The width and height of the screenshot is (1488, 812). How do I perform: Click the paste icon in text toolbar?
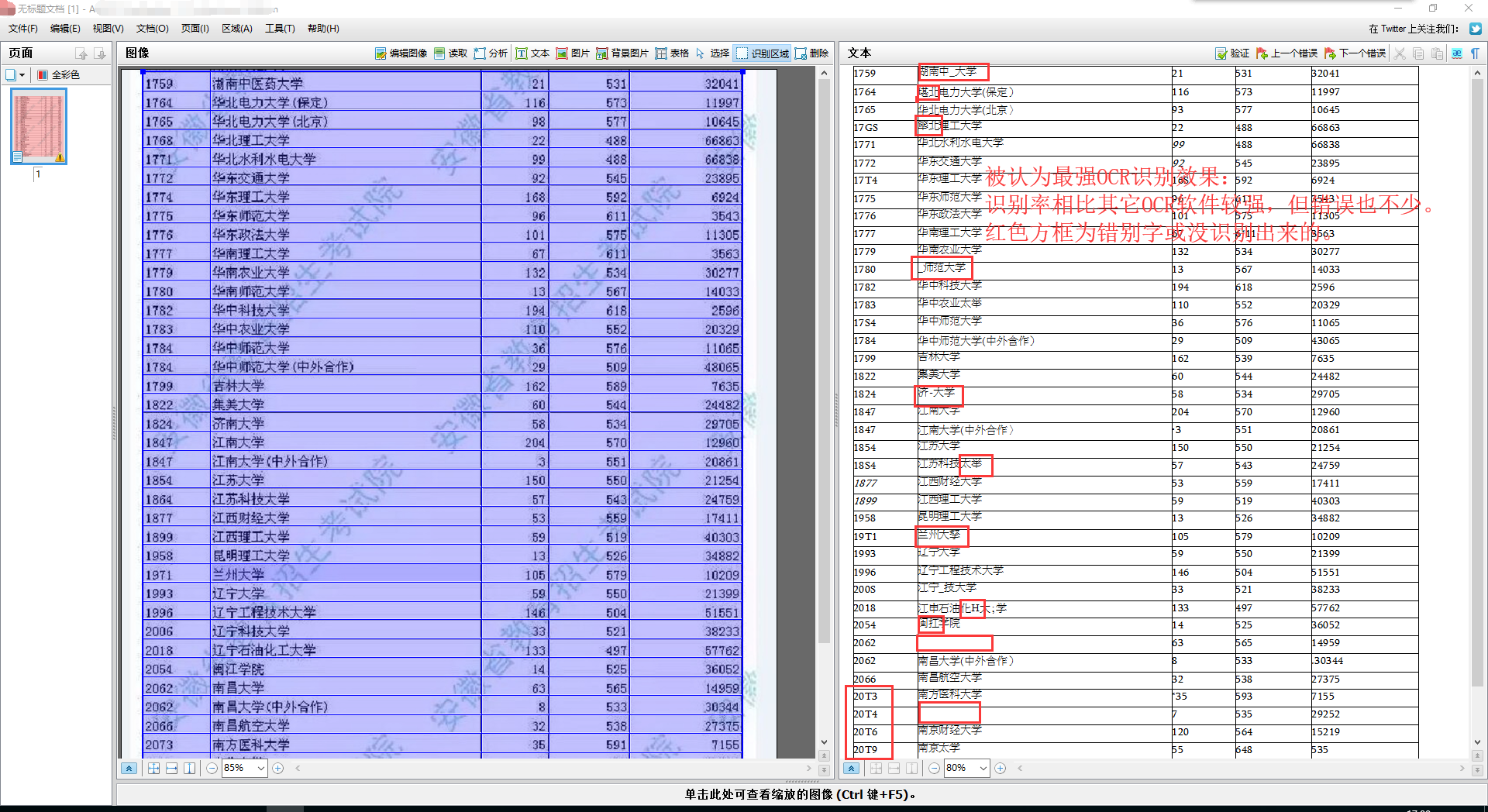click(x=1437, y=53)
